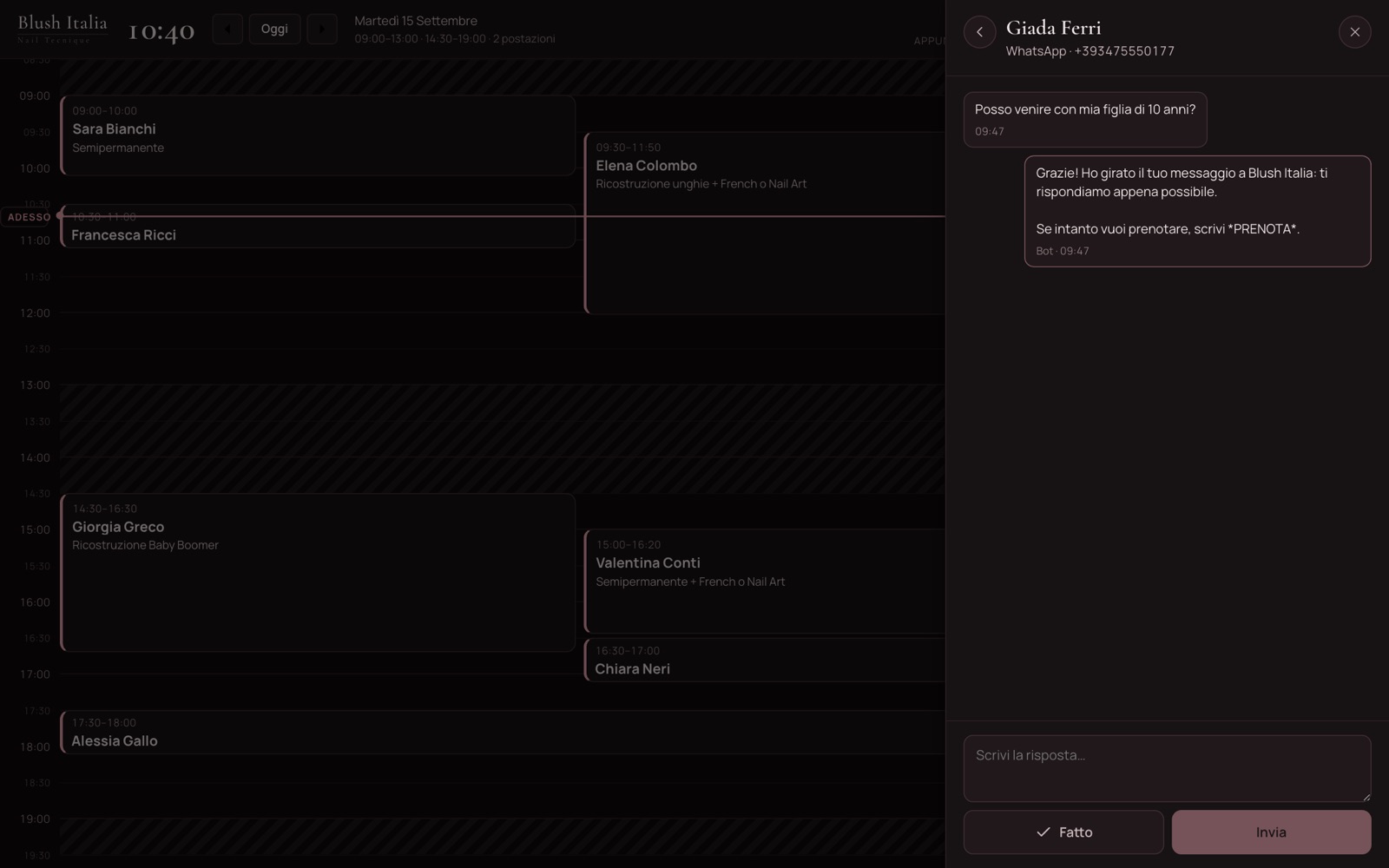This screenshot has width=1389, height=868.
Task: Focus the 'Scrivi la risposta...' text box
Action: click(x=1167, y=768)
